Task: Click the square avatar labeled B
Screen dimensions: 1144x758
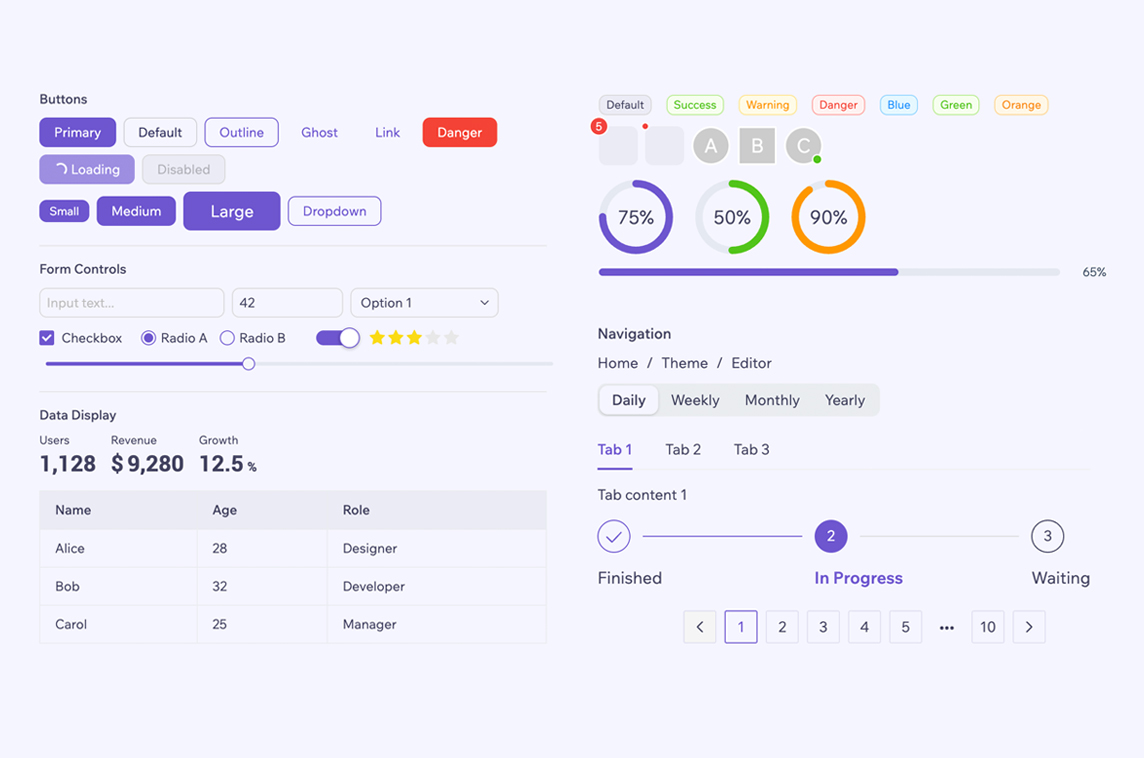Action: (757, 146)
